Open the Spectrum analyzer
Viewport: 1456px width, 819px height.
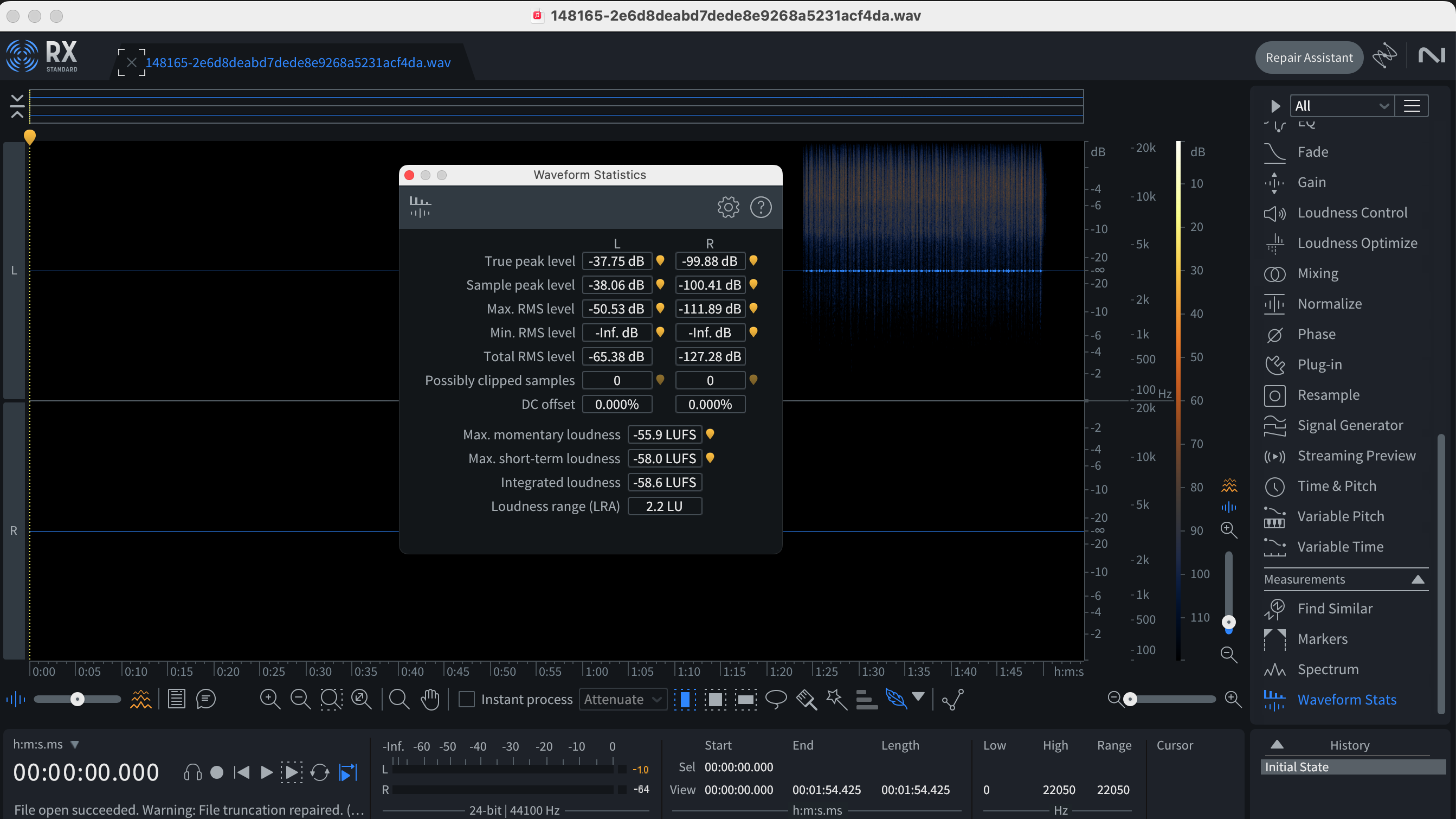(1328, 669)
